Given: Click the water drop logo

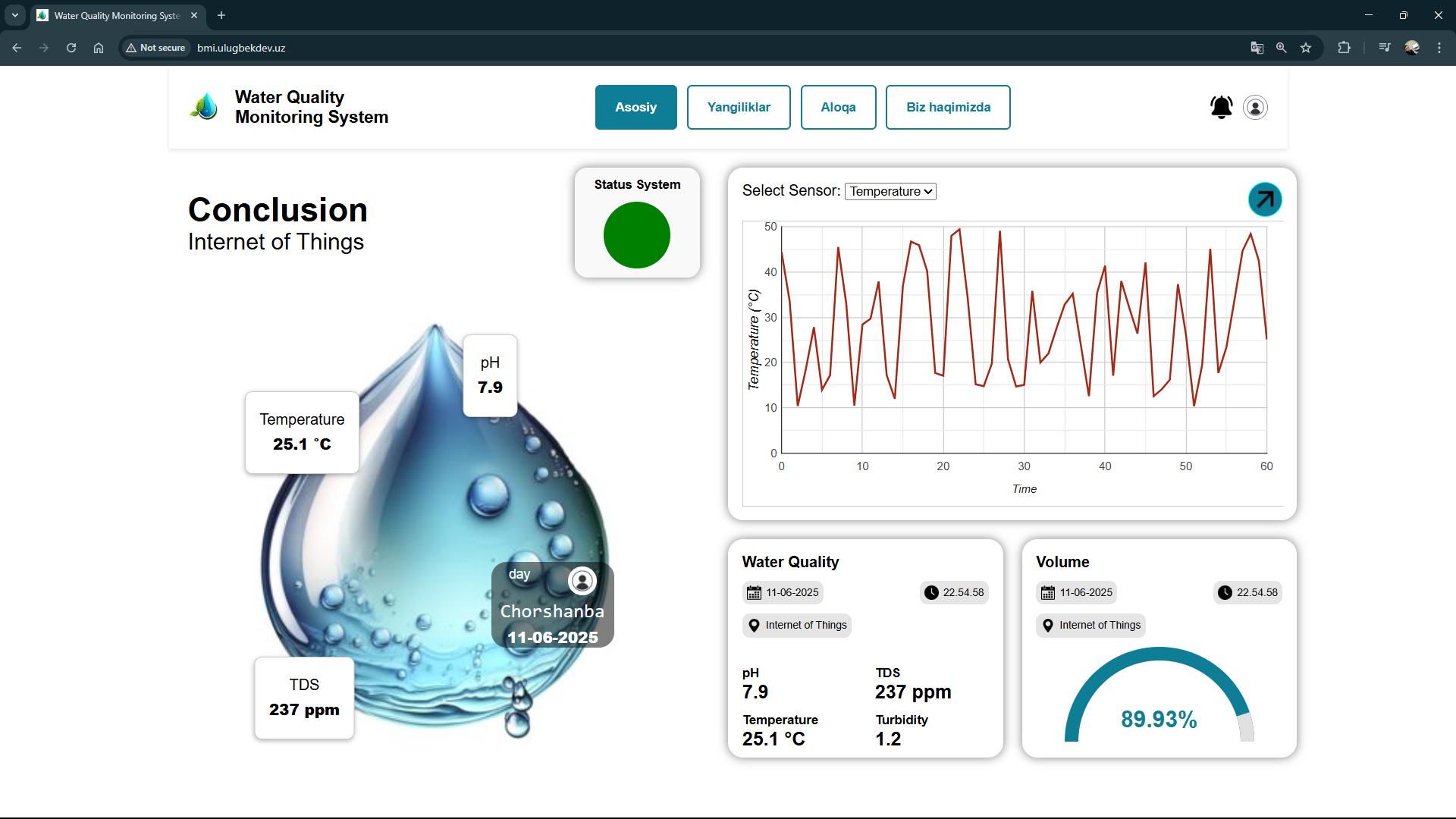Looking at the screenshot, I should tap(203, 107).
